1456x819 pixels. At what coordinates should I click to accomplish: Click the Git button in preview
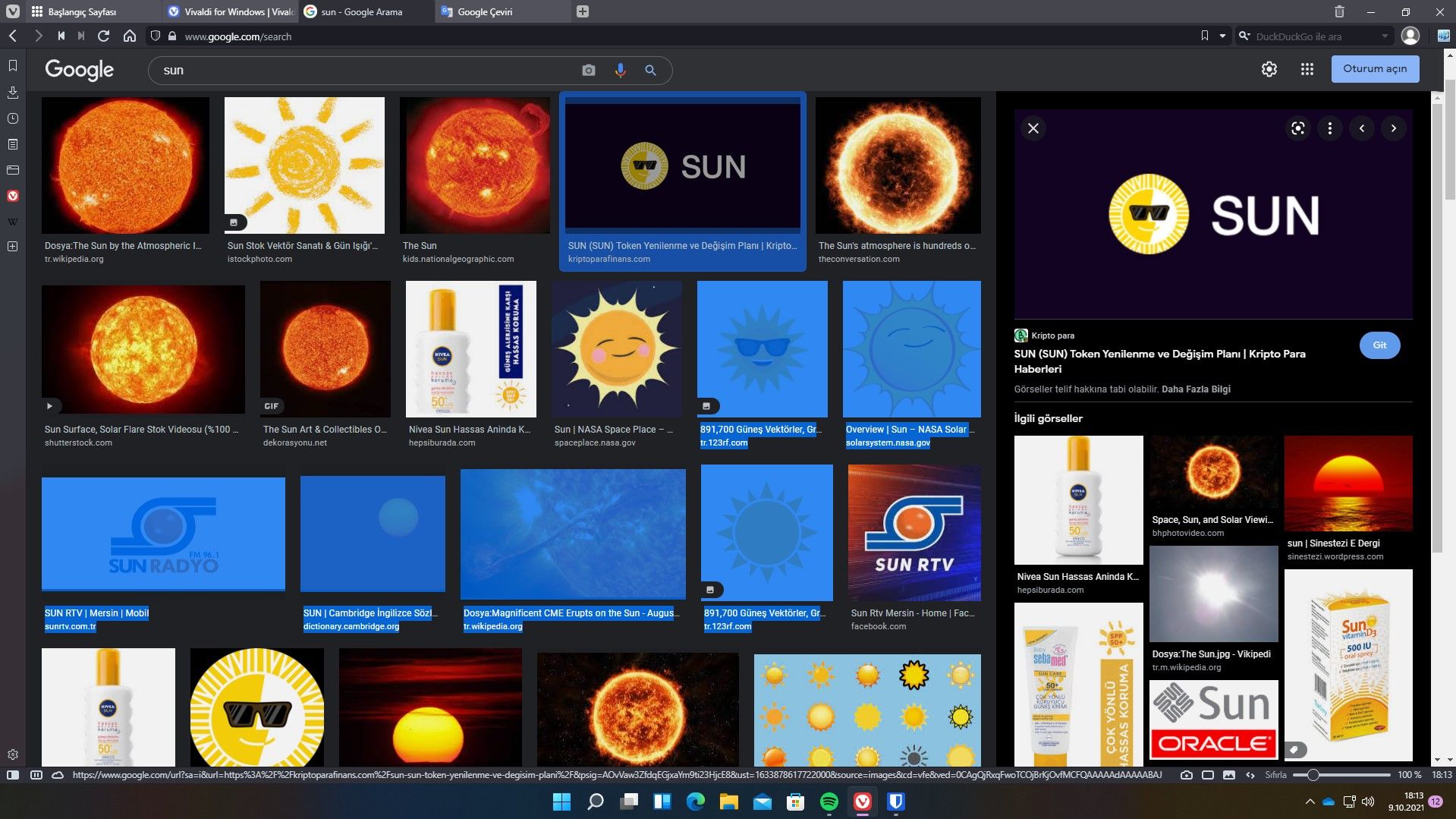point(1379,345)
